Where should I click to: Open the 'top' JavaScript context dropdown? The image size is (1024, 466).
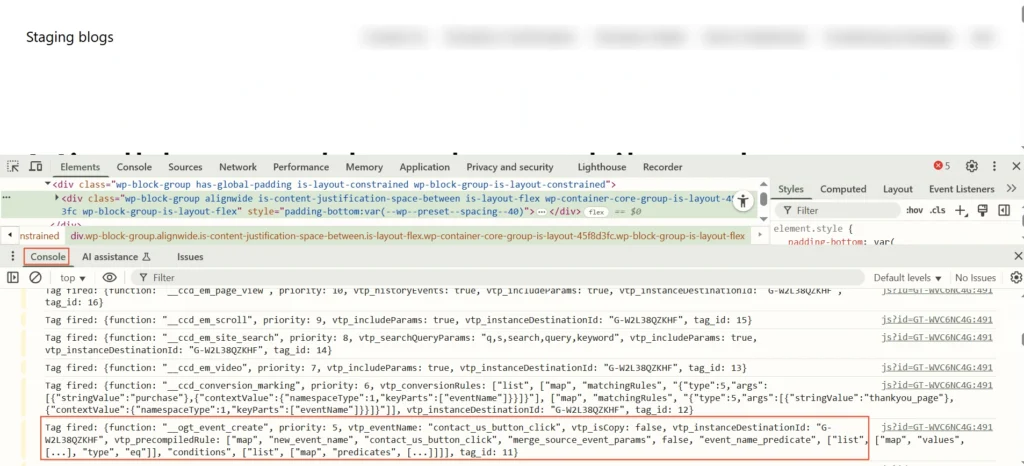click(73, 277)
